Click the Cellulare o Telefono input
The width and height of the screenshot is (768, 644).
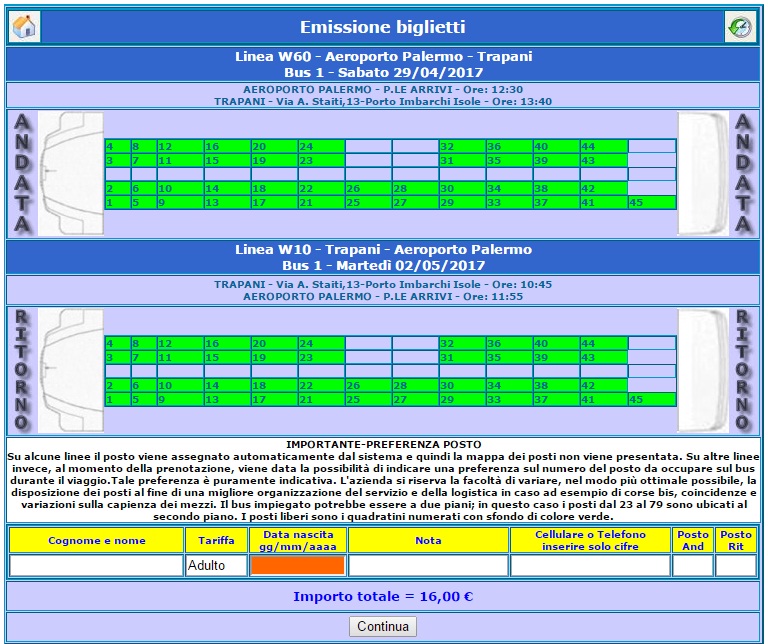point(590,566)
